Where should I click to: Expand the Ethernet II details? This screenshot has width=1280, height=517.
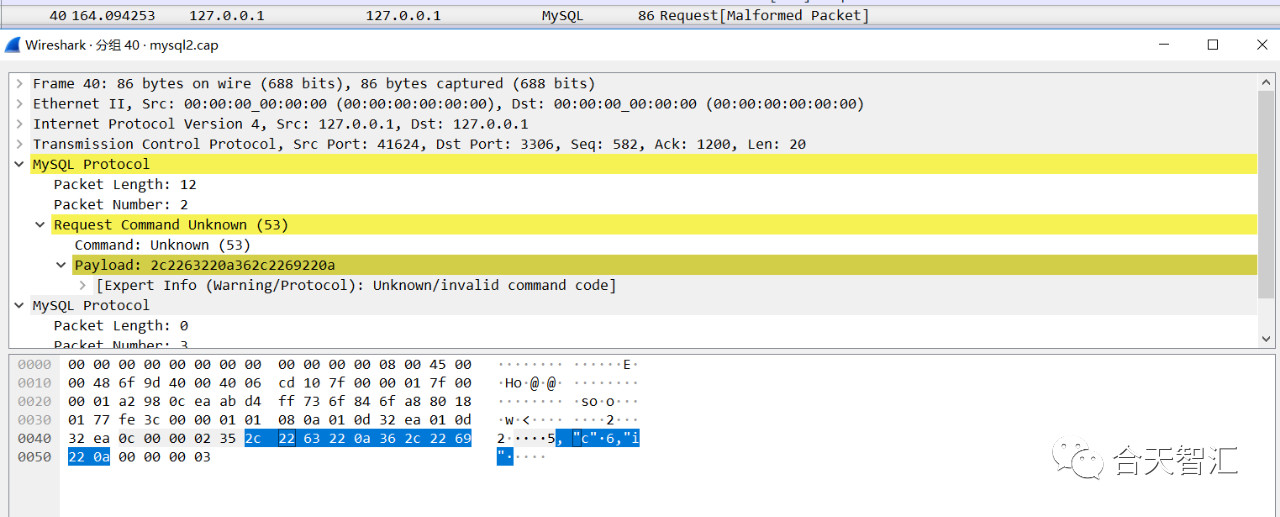(x=19, y=104)
